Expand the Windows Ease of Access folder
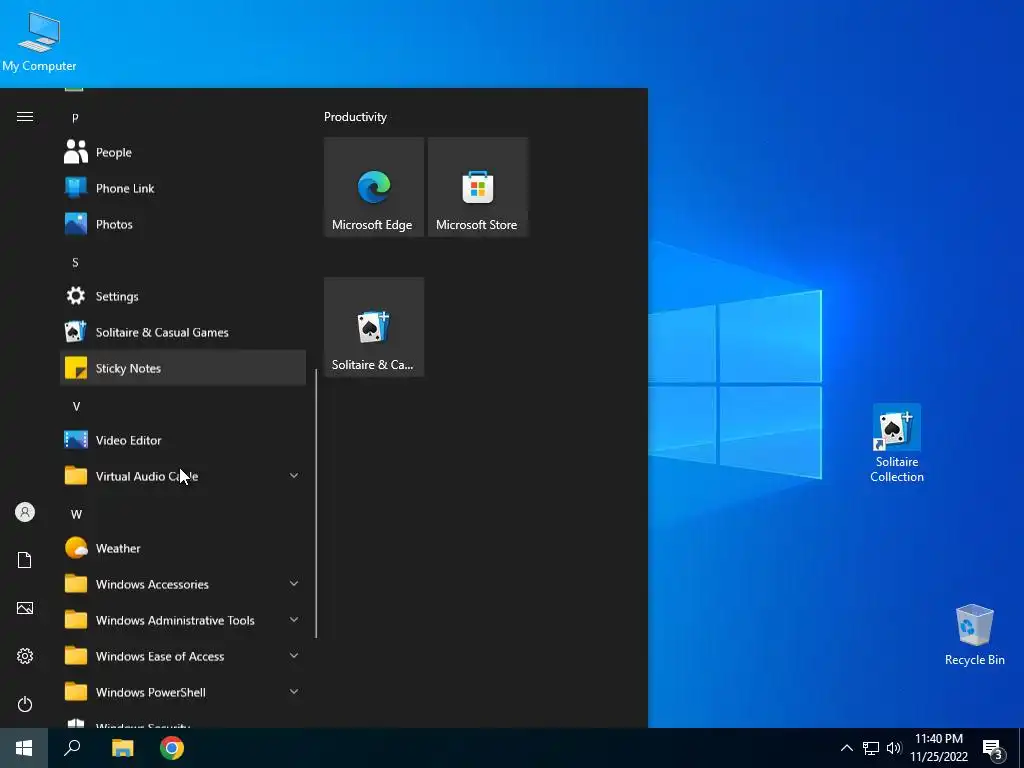This screenshot has width=1024, height=768. 182,656
